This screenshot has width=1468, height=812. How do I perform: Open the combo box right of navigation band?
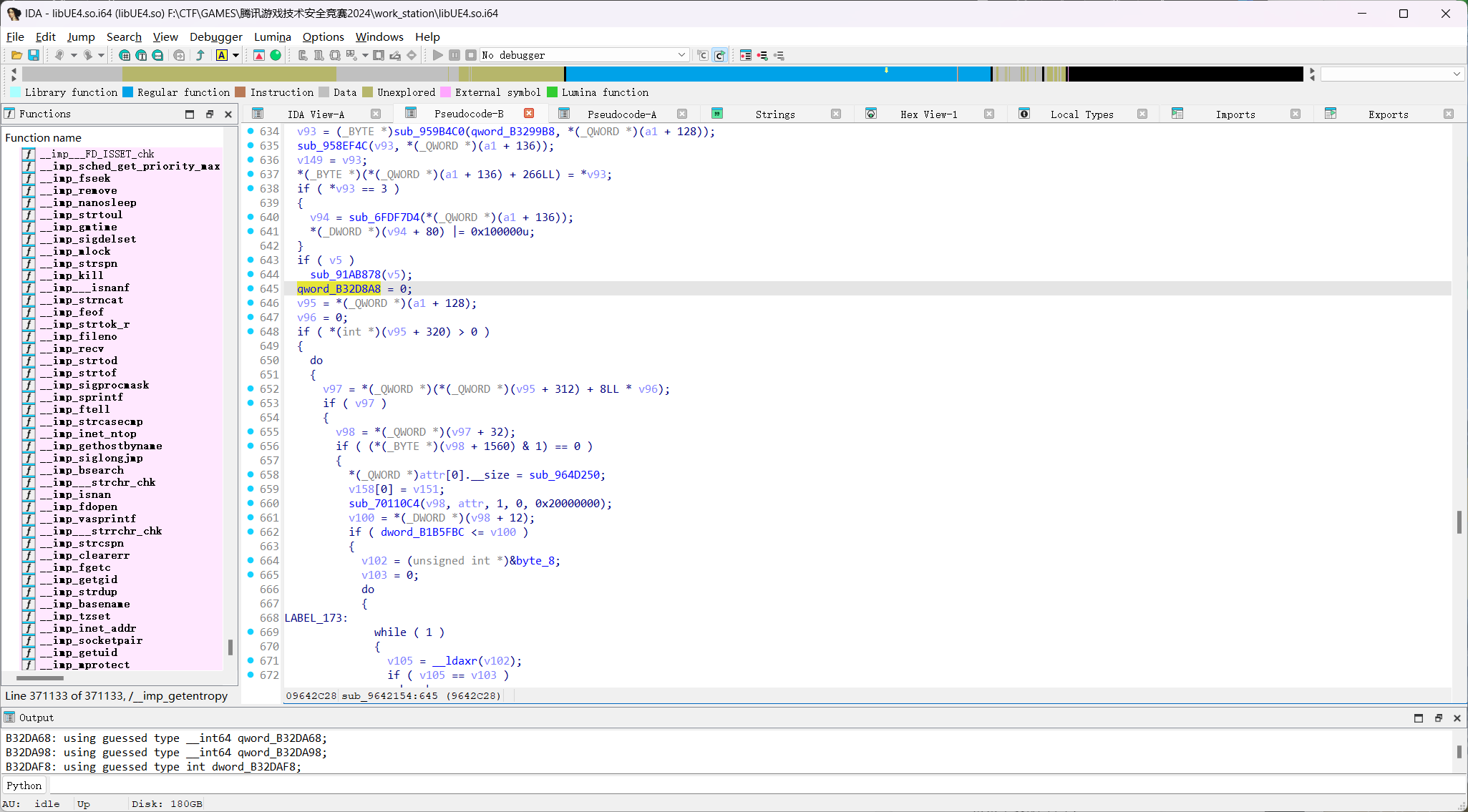(x=1391, y=74)
